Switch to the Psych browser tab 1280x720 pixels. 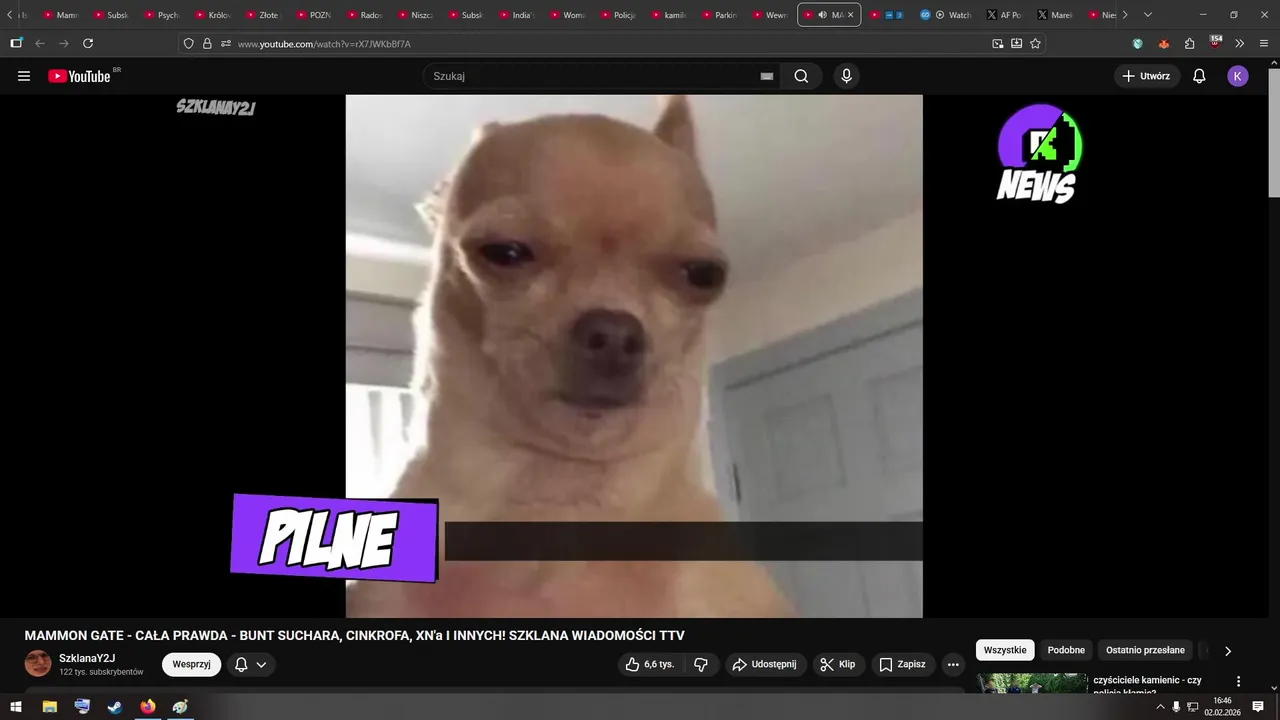pos(162,15)
